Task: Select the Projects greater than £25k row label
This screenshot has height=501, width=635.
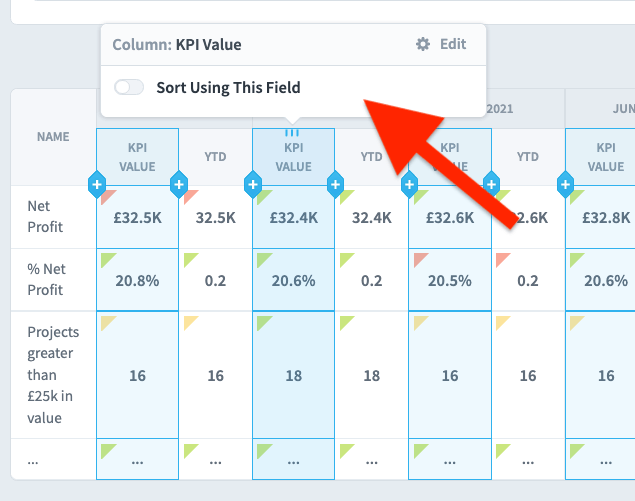Action: coord(53,375)
